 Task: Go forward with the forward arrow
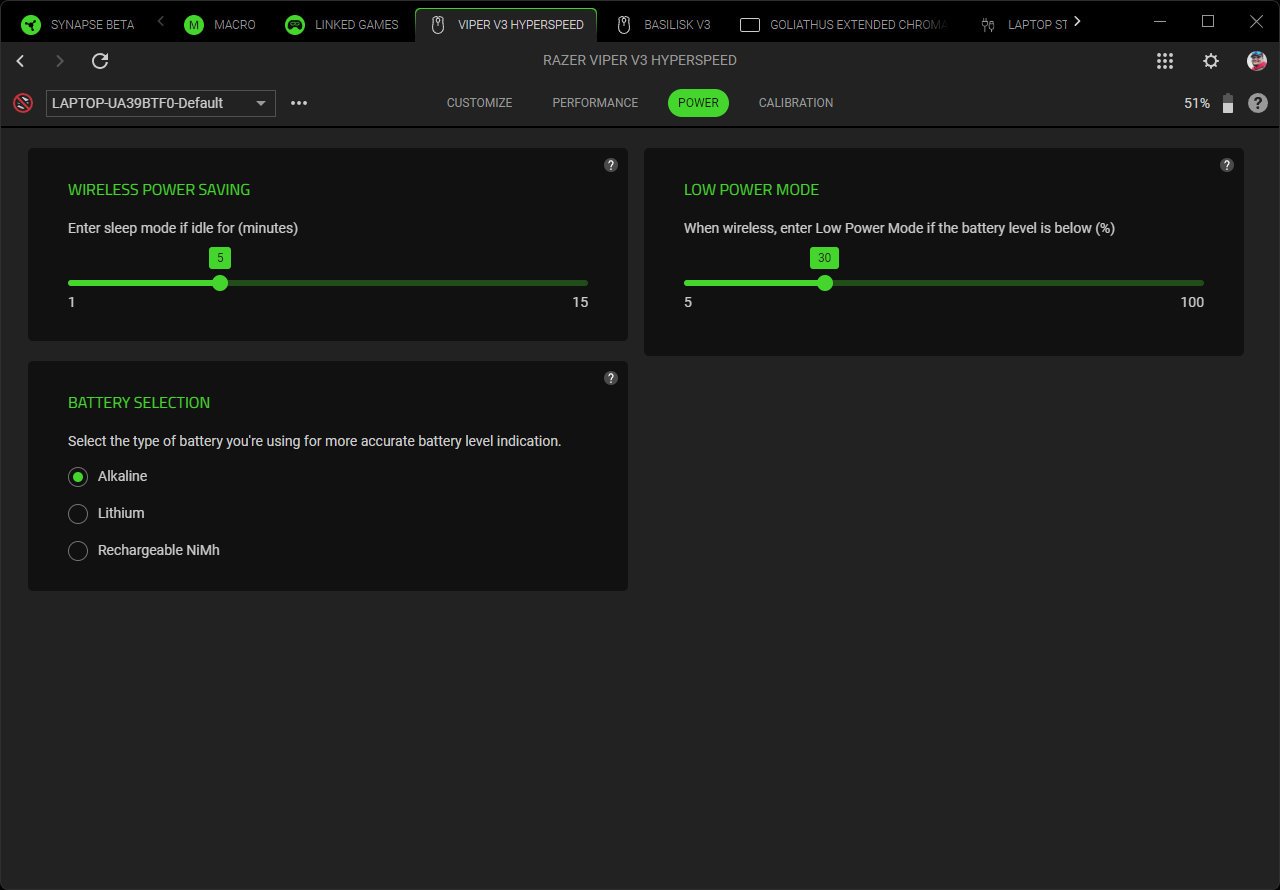pos(60,61)
